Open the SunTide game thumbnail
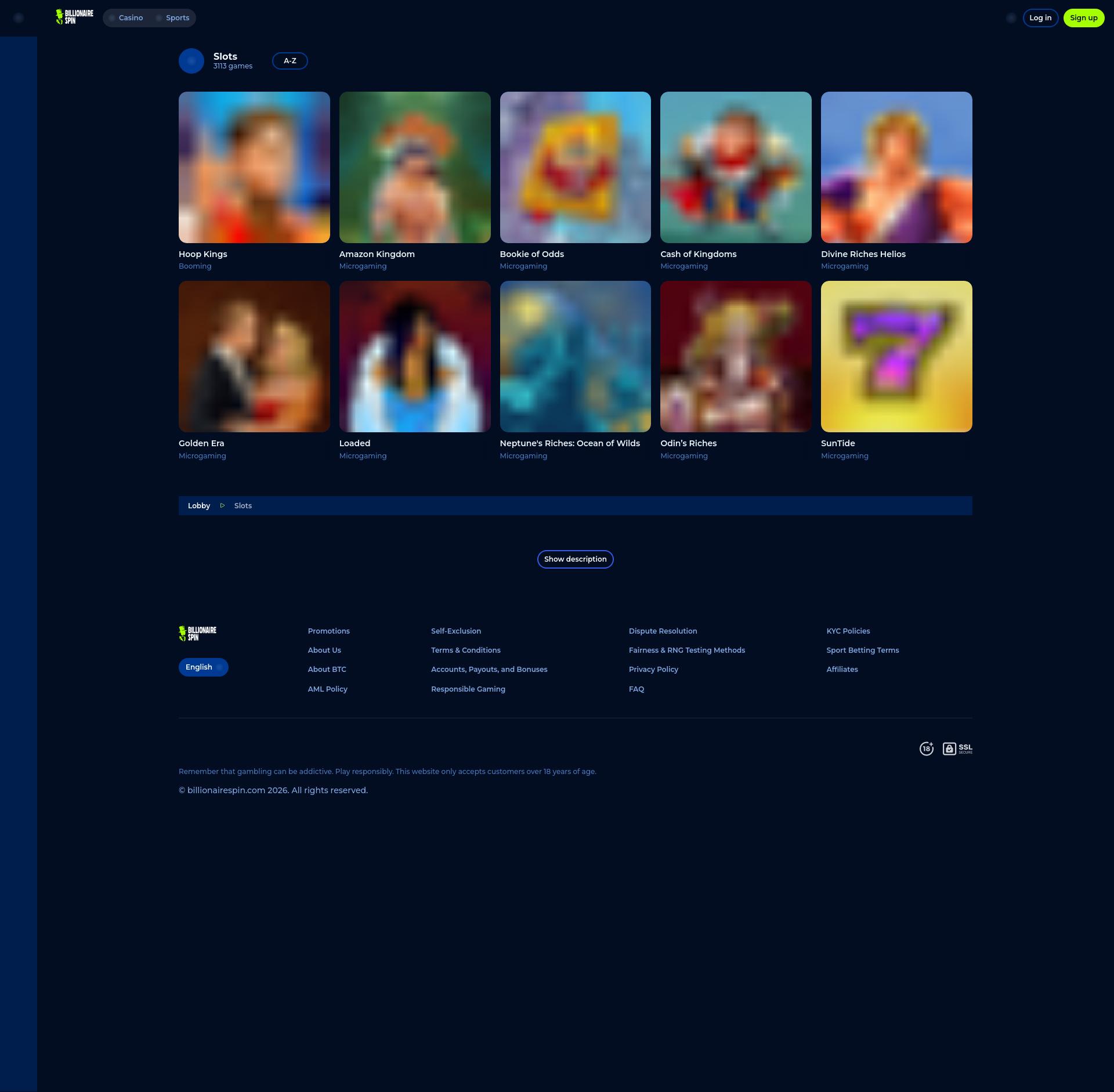Image resolution: width=1114 pixels, height=1092 pixels. (896, 356)
